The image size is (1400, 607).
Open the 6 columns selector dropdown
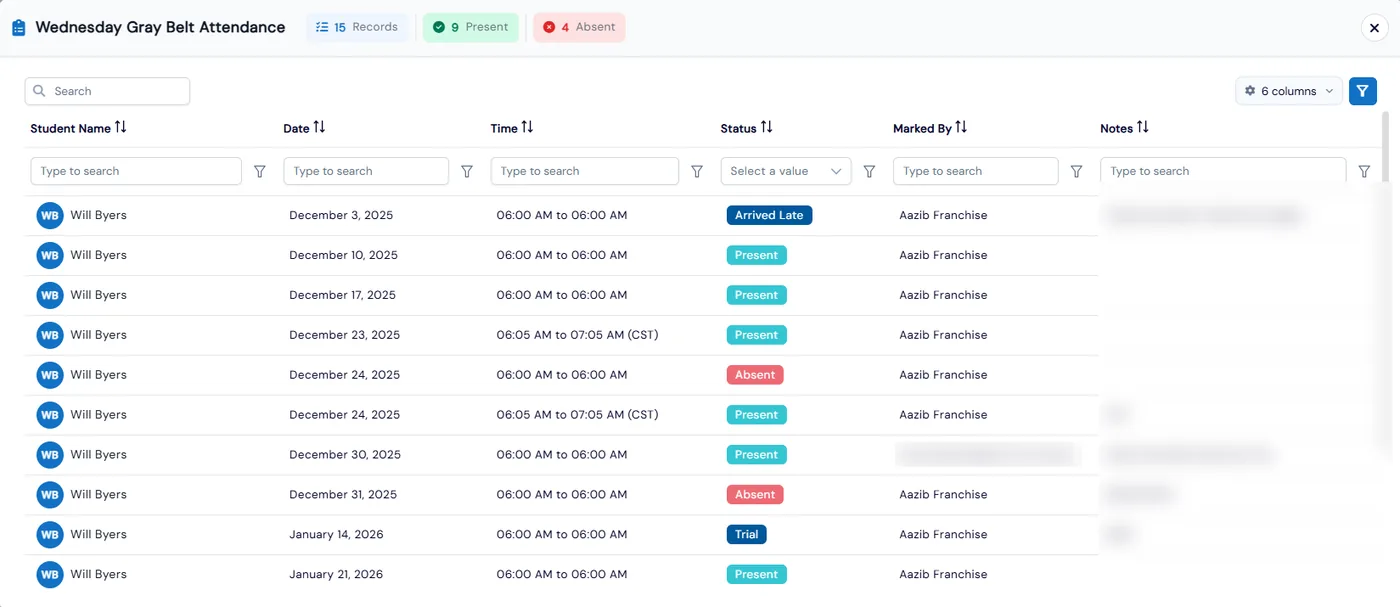pos(1289,91)
